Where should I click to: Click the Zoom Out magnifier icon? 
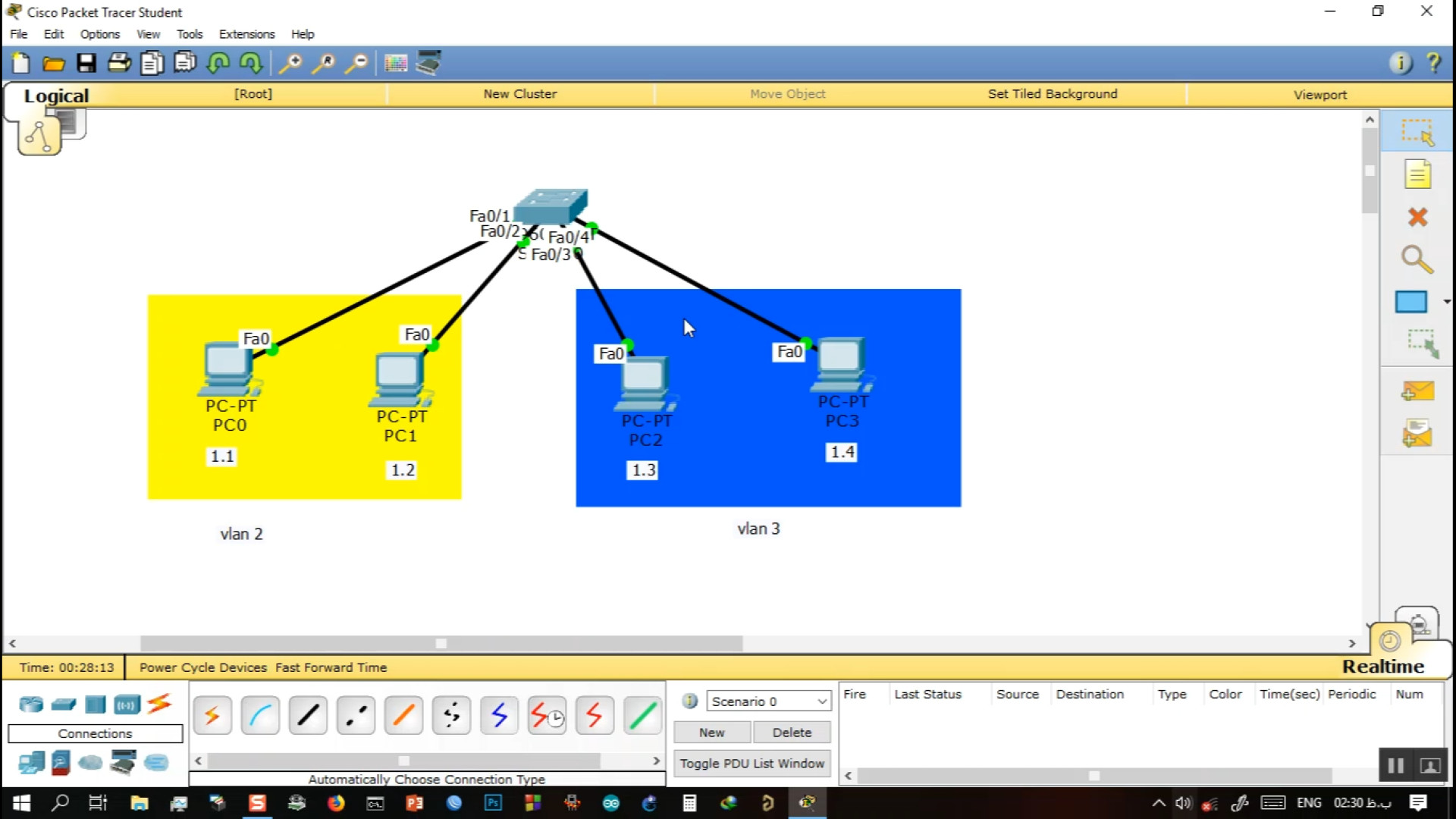pos(356,64)
